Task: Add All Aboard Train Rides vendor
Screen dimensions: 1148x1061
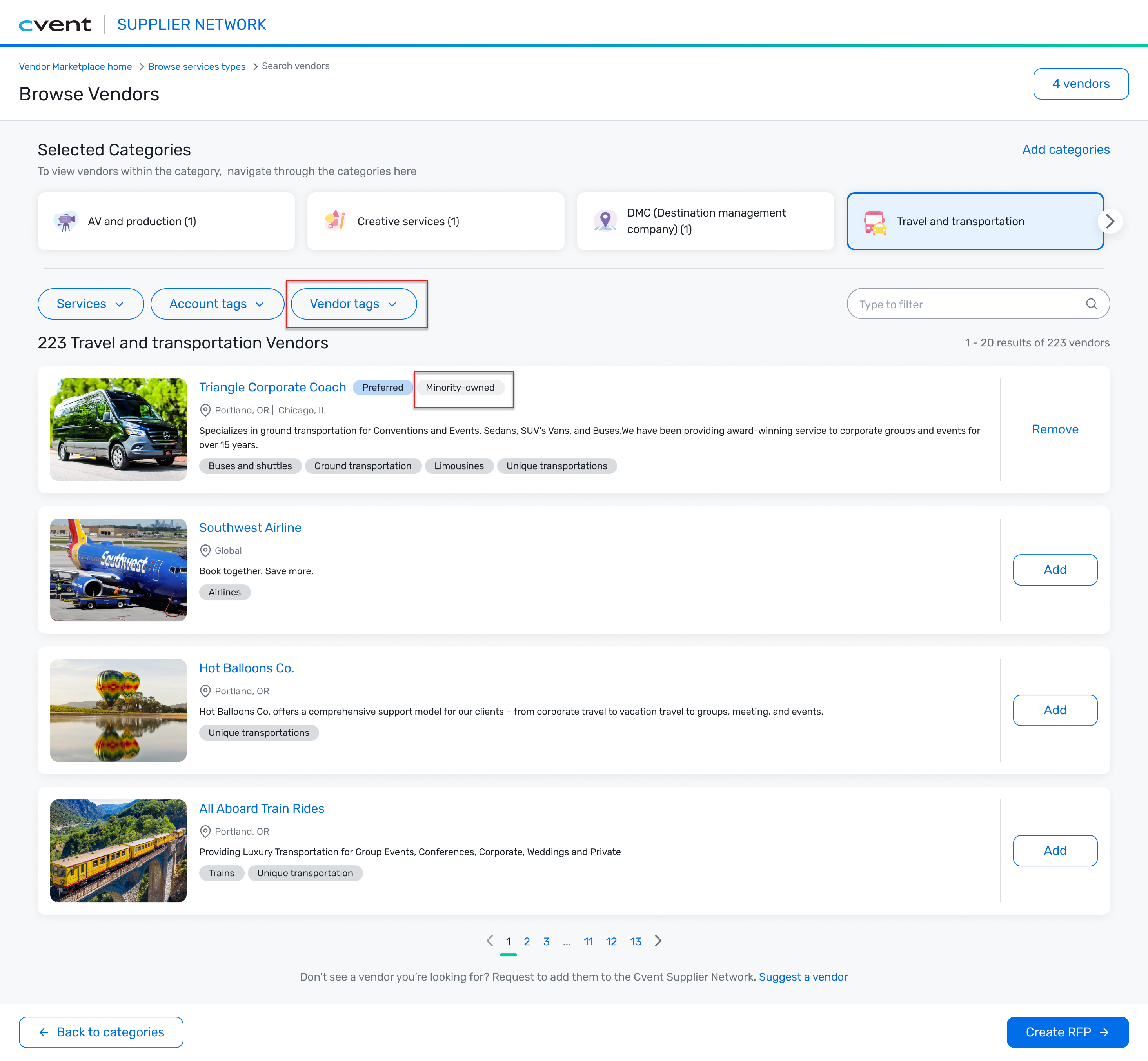Action: click(1055, 851)
